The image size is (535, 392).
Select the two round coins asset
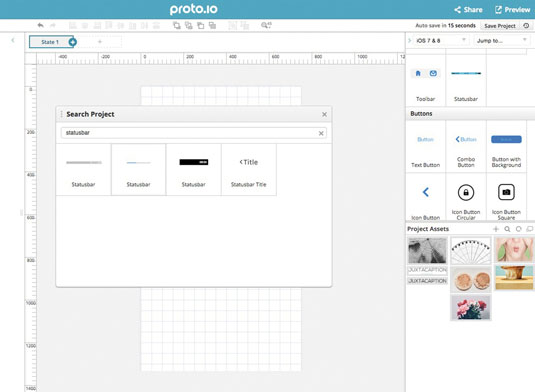tap(471, 279)
